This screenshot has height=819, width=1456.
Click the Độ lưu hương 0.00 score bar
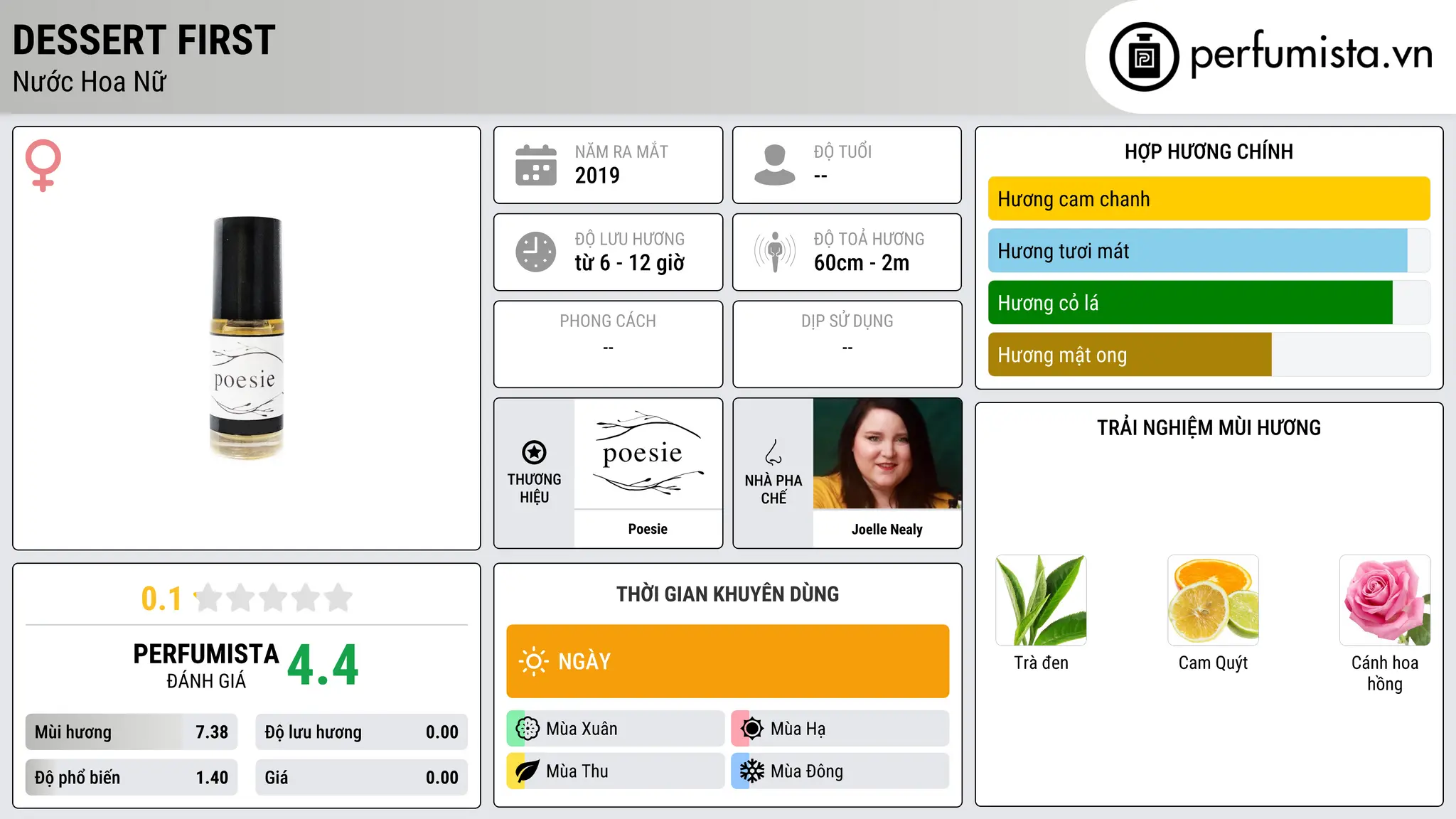[x=361, y=732]
